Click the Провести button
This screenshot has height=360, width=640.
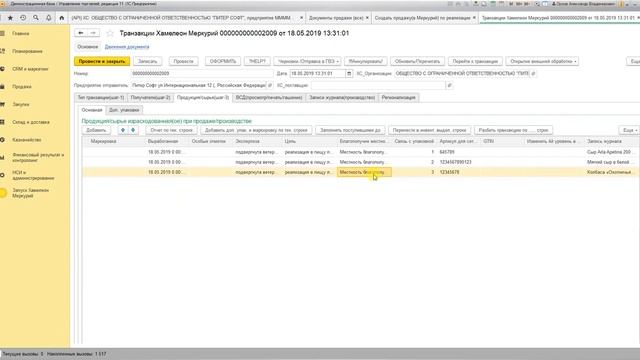183,61
